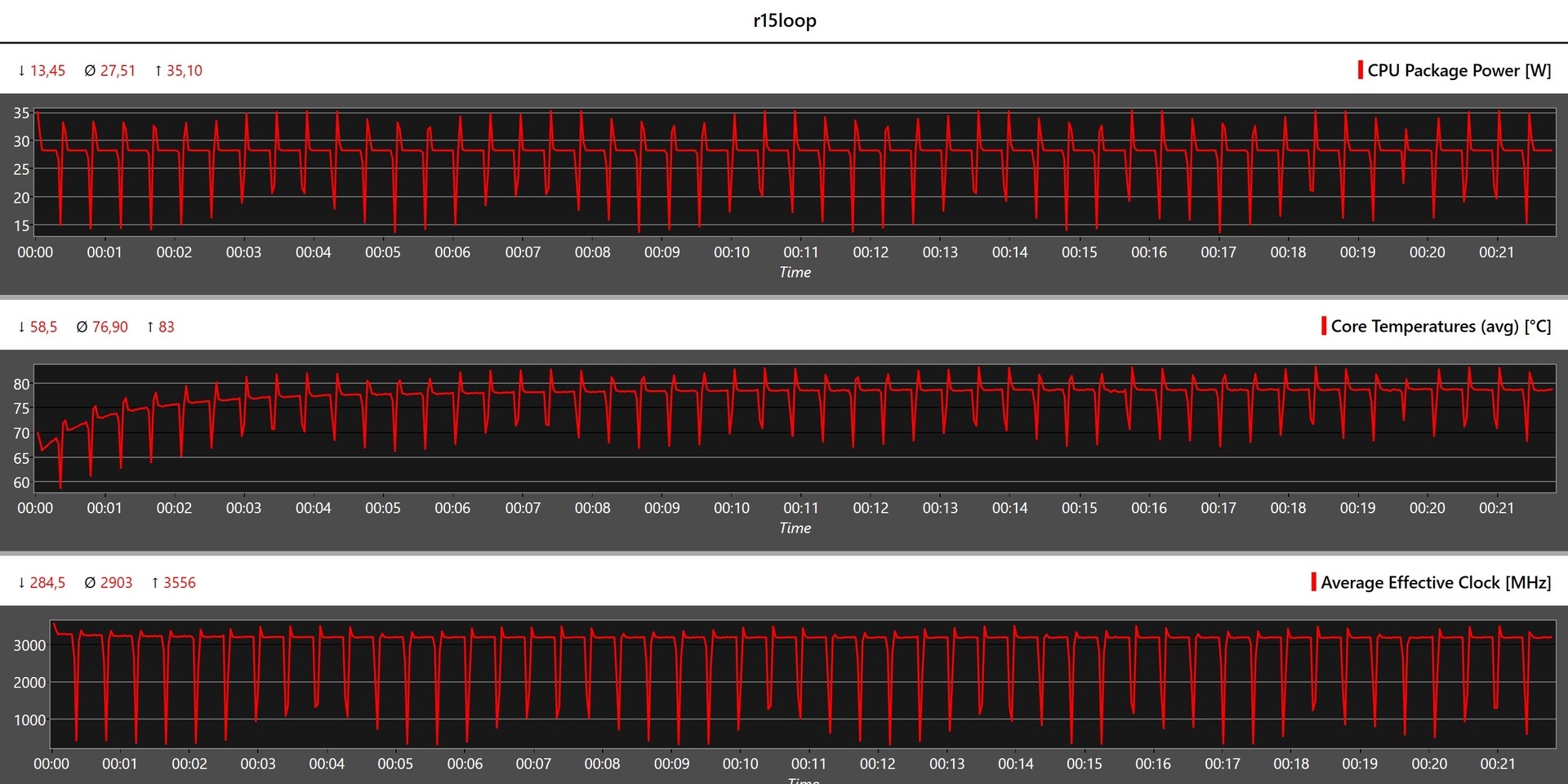Click the Average Effective Clock [MHz] legend label
This screenshot has height=784, width=1568.
1437,582
